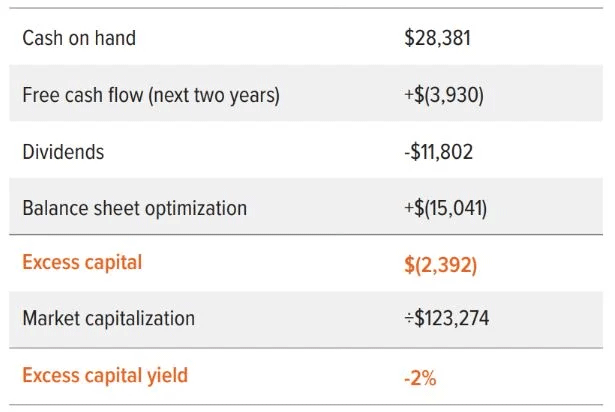This screenshot has height=412, width=615.
Task: Click the Balance sheet optimization label
Action: [x=134, y=209]
